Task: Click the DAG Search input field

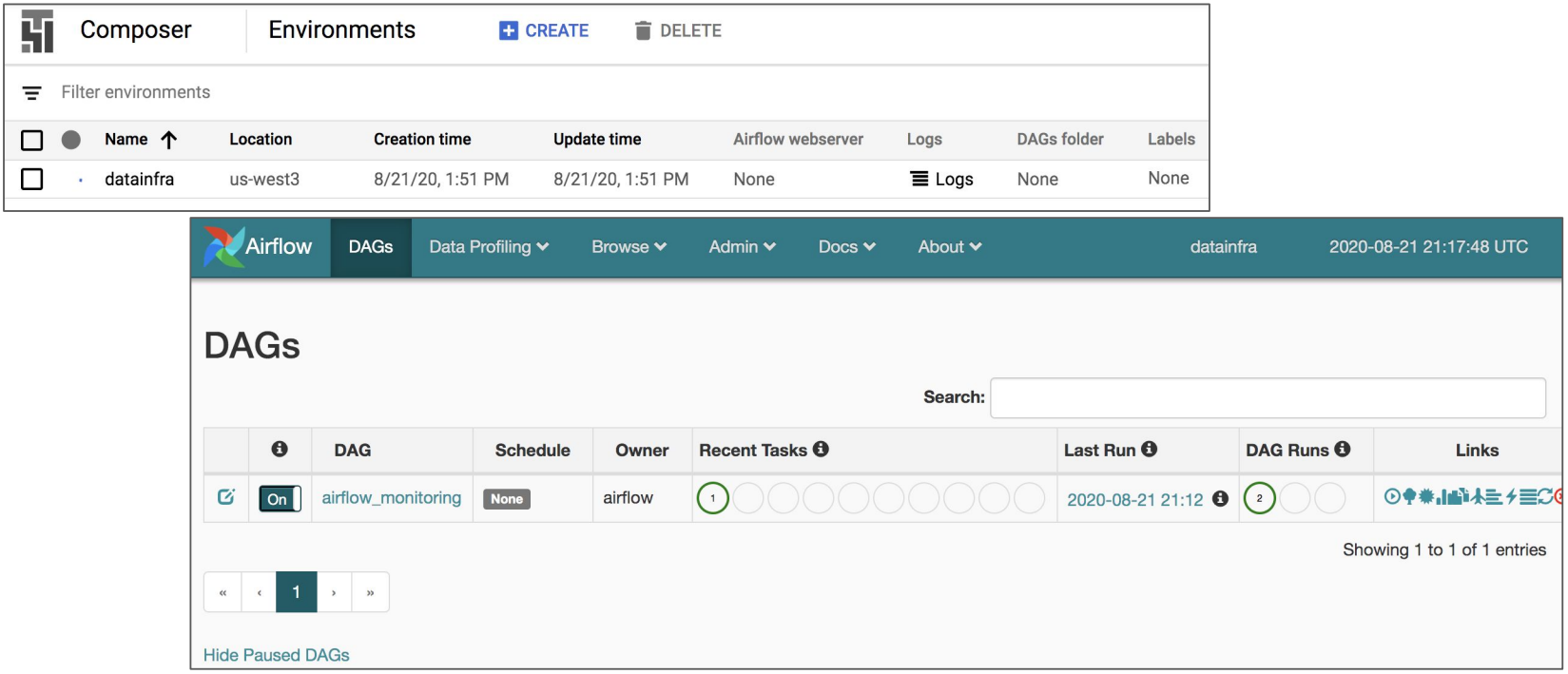Action: (x=1268, y=397)
